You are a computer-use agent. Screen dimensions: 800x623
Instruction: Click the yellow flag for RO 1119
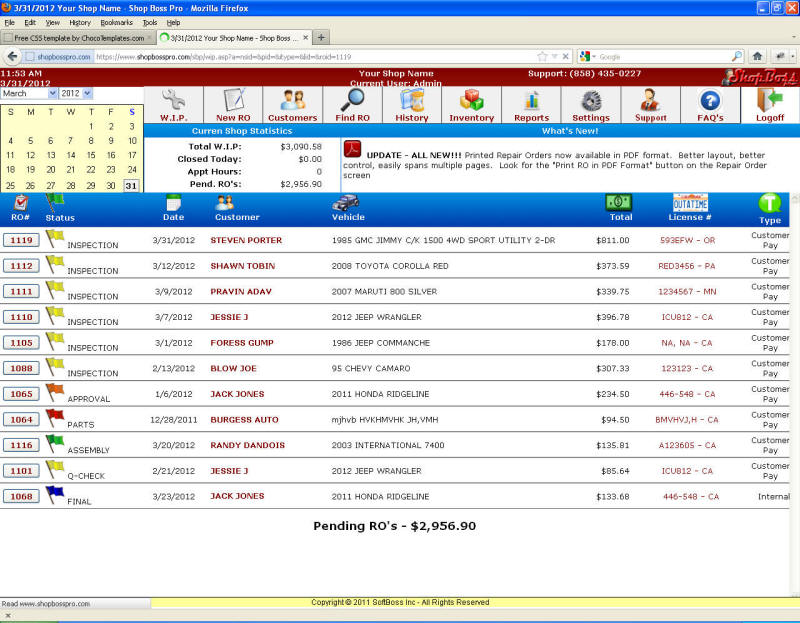coord(55,239)
